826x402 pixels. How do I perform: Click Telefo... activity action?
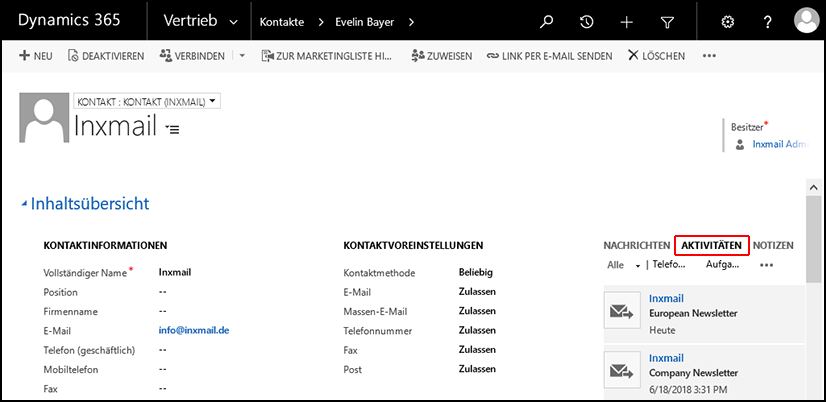(x=669, y=265)
